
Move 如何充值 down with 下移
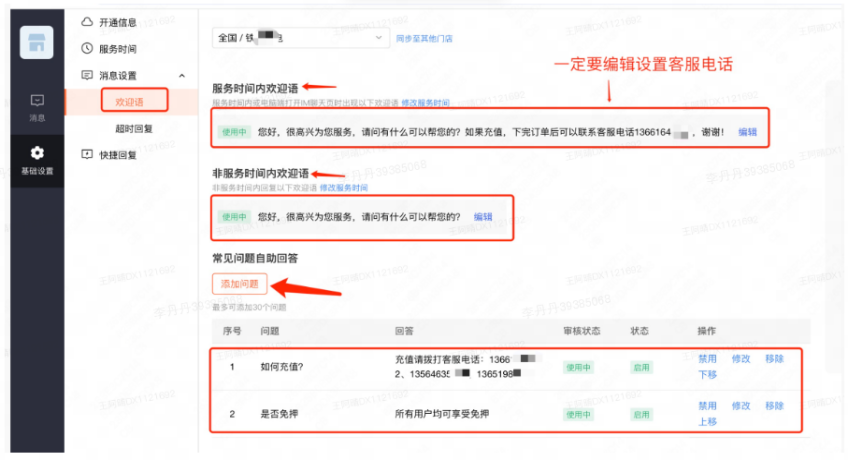pyautogui.click(x=707, y=374)
